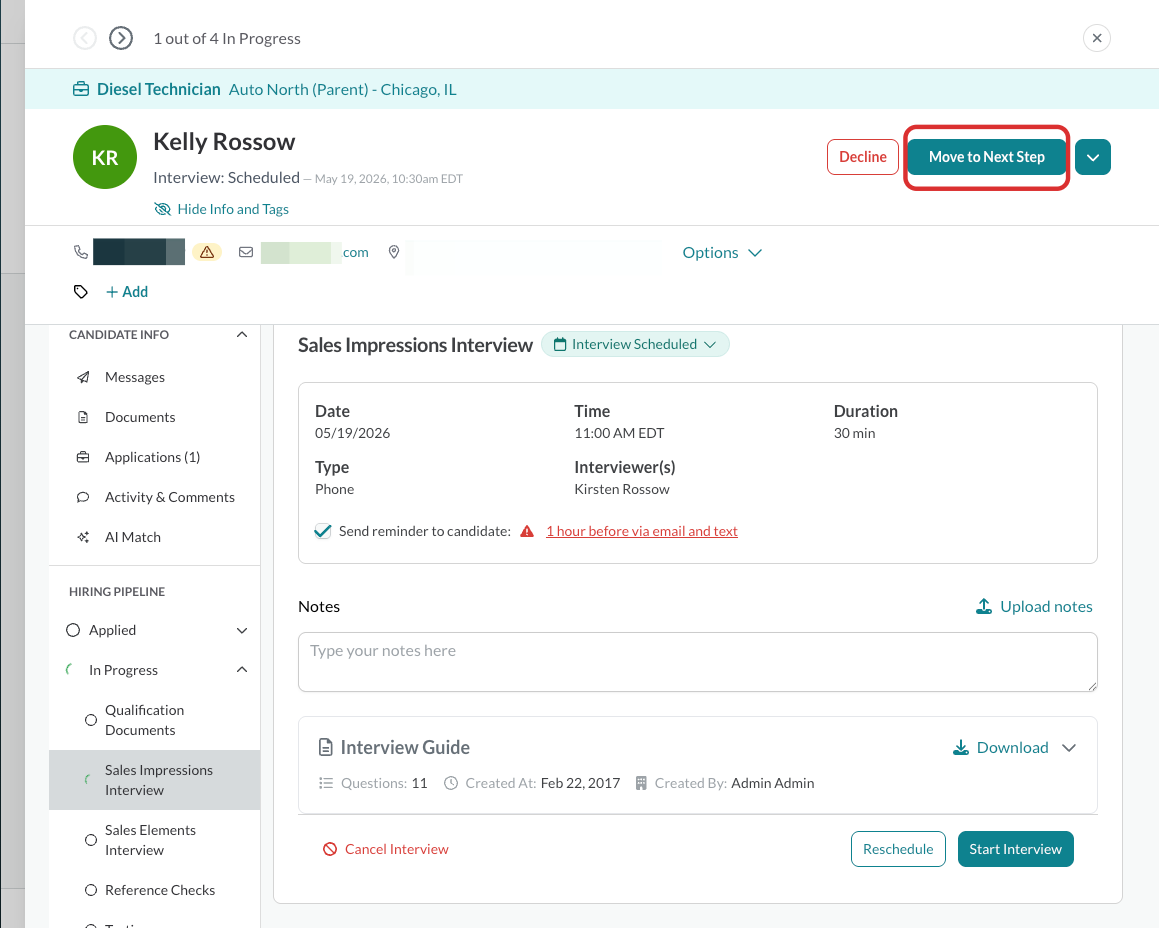Add a new tag with + Add

[x=126, y=292]
